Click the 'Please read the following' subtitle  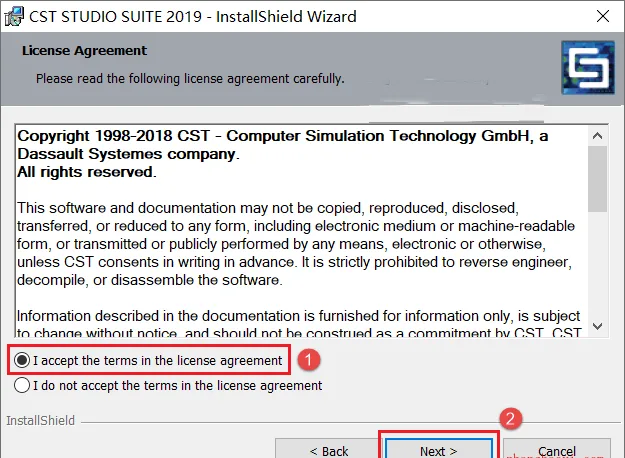click(190, 79)
